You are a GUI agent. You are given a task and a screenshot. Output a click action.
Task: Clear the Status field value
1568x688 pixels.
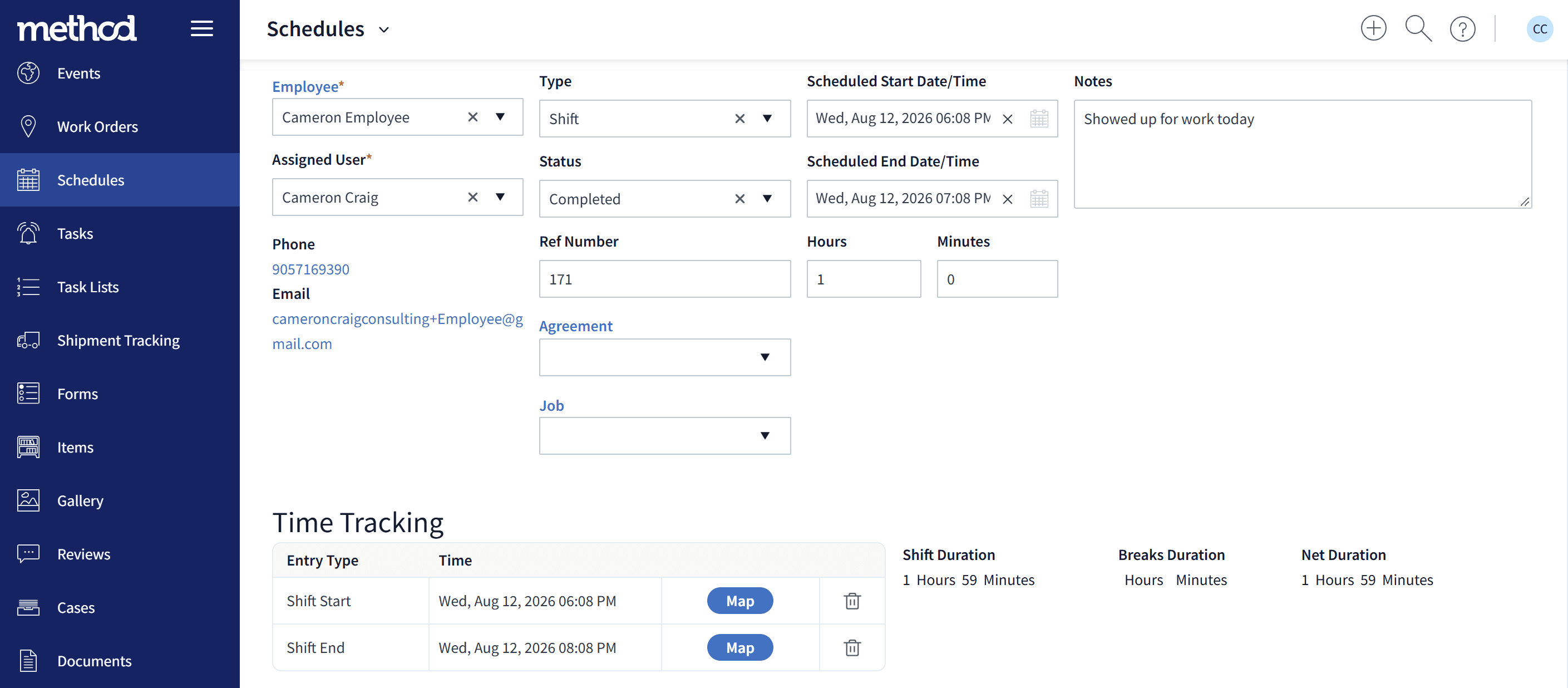(739, 199)
